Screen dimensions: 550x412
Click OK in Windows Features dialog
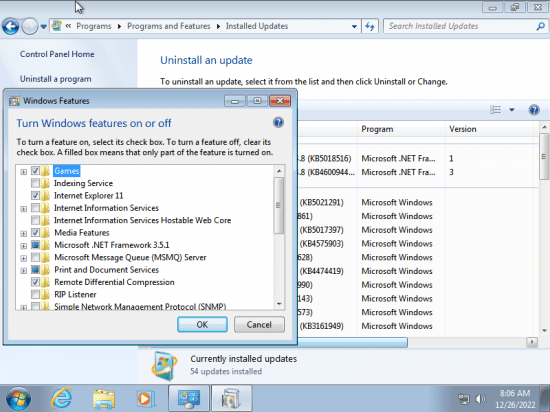(202, 325)
